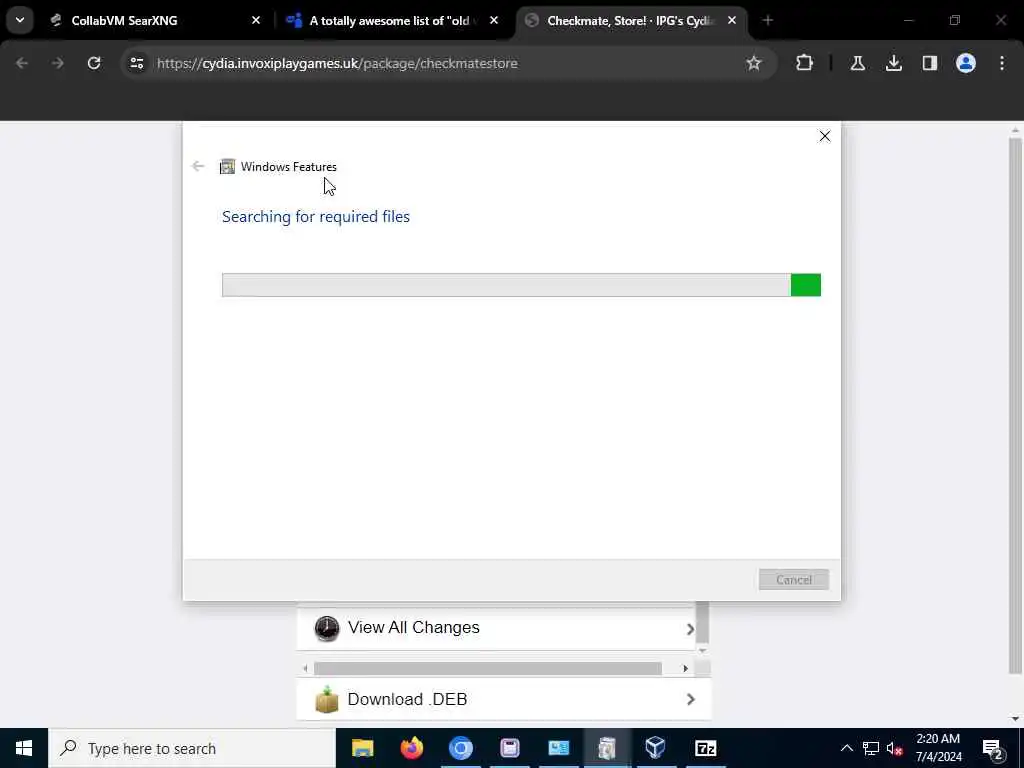This screenshot has height=768, width=1024.
Task: Expand the Download .DEB chevron
Action: [x=690, y=699]
